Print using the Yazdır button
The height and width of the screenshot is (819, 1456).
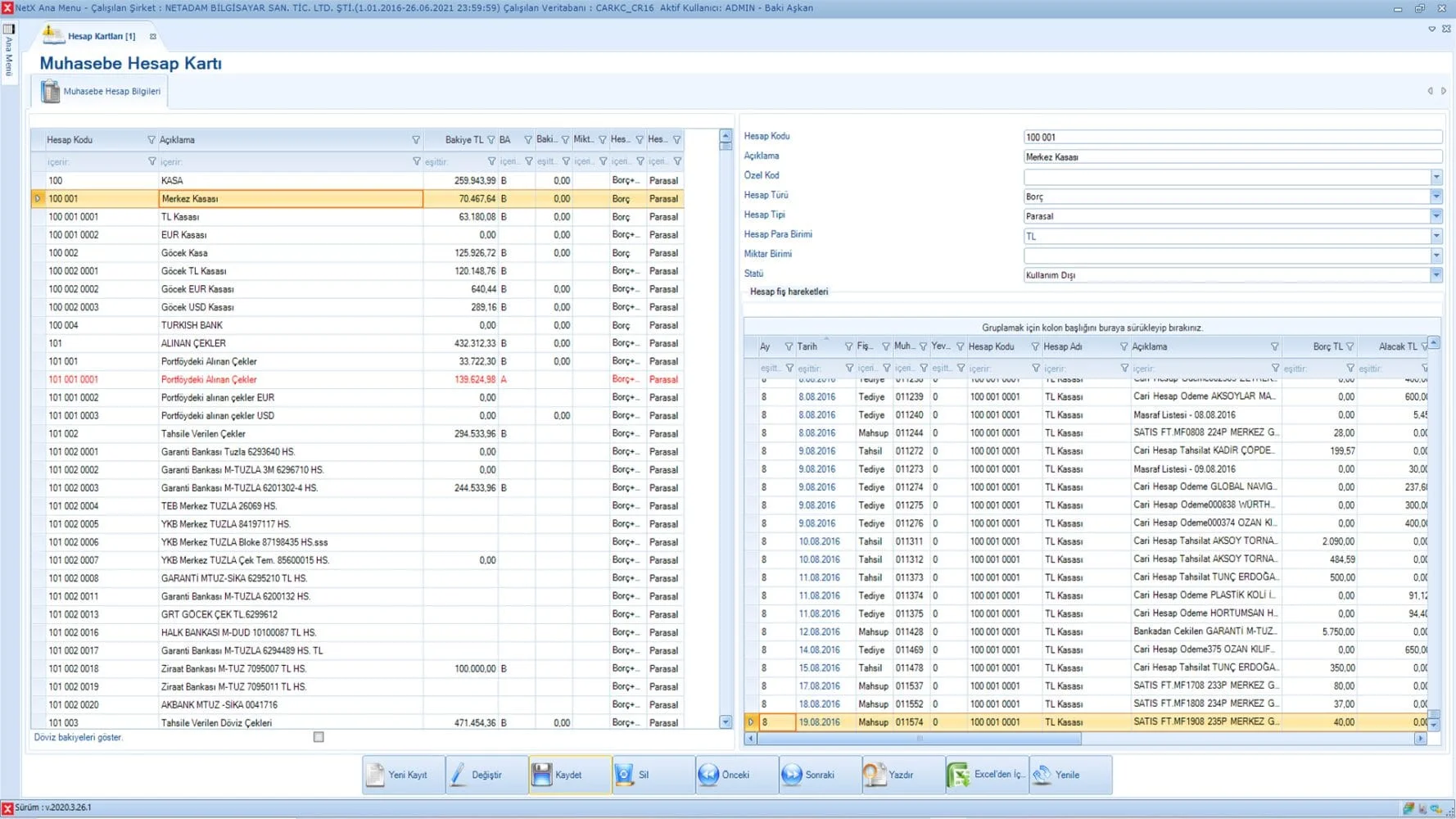901,775
